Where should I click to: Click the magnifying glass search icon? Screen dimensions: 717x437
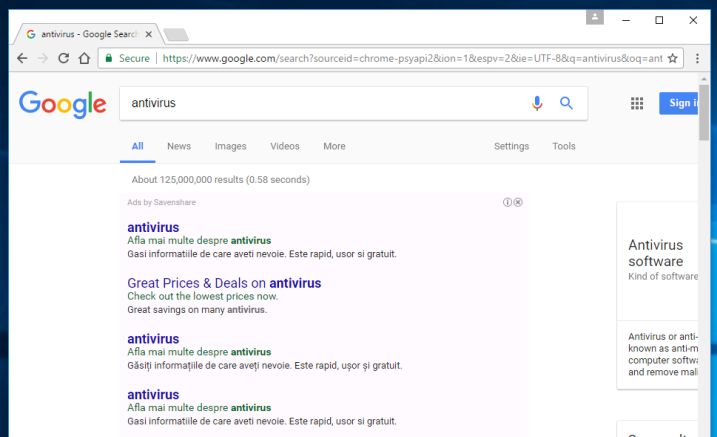(x=566, y=103)
